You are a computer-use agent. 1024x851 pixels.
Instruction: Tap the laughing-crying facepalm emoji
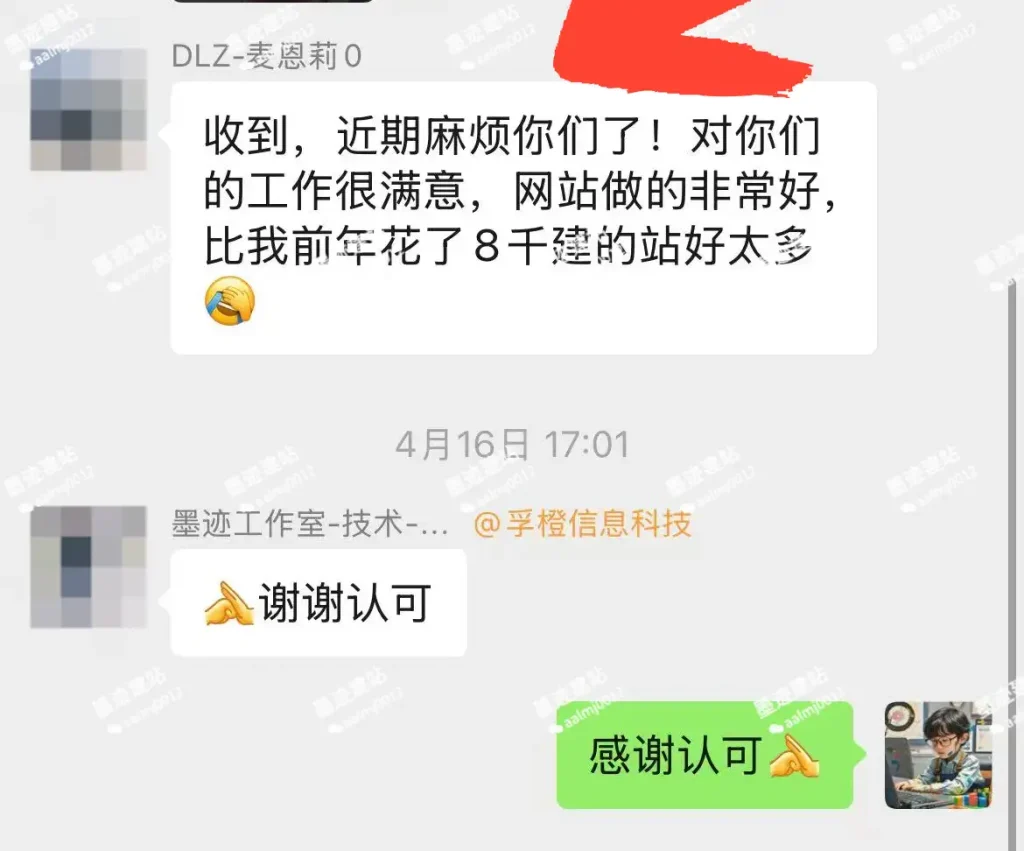click(229, 301)
